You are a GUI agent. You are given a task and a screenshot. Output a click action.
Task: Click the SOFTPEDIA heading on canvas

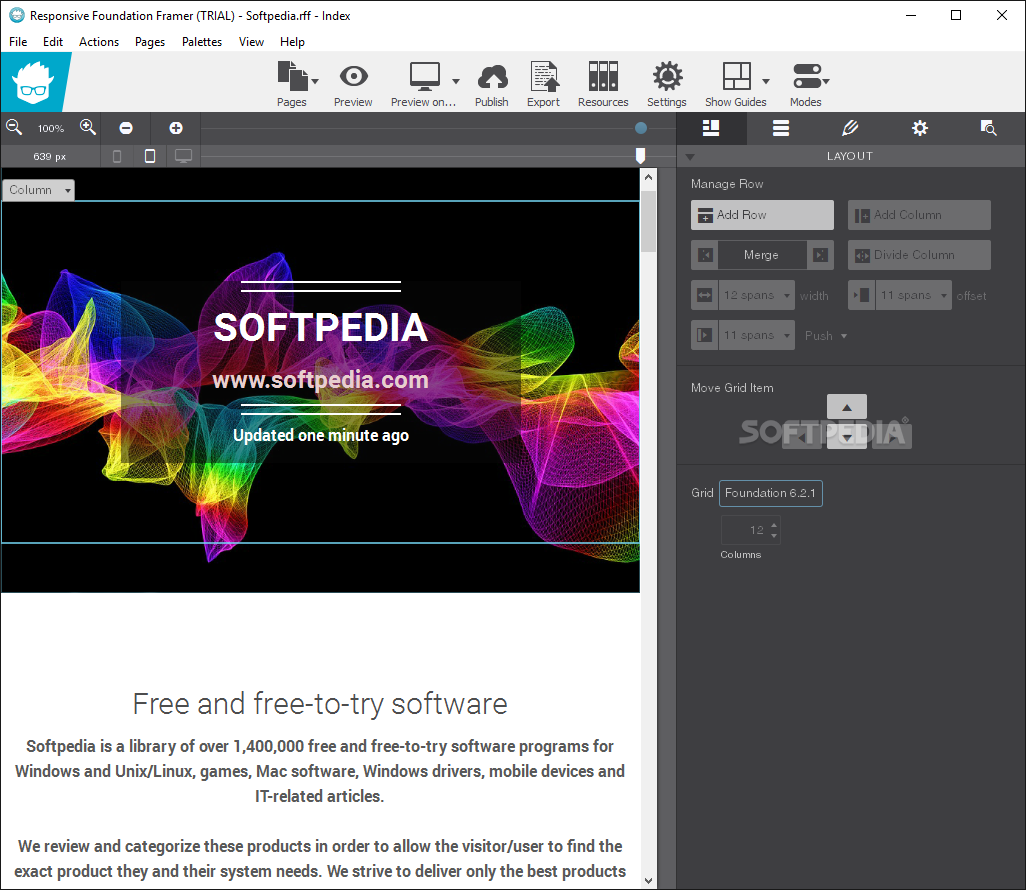coord(321,327)
